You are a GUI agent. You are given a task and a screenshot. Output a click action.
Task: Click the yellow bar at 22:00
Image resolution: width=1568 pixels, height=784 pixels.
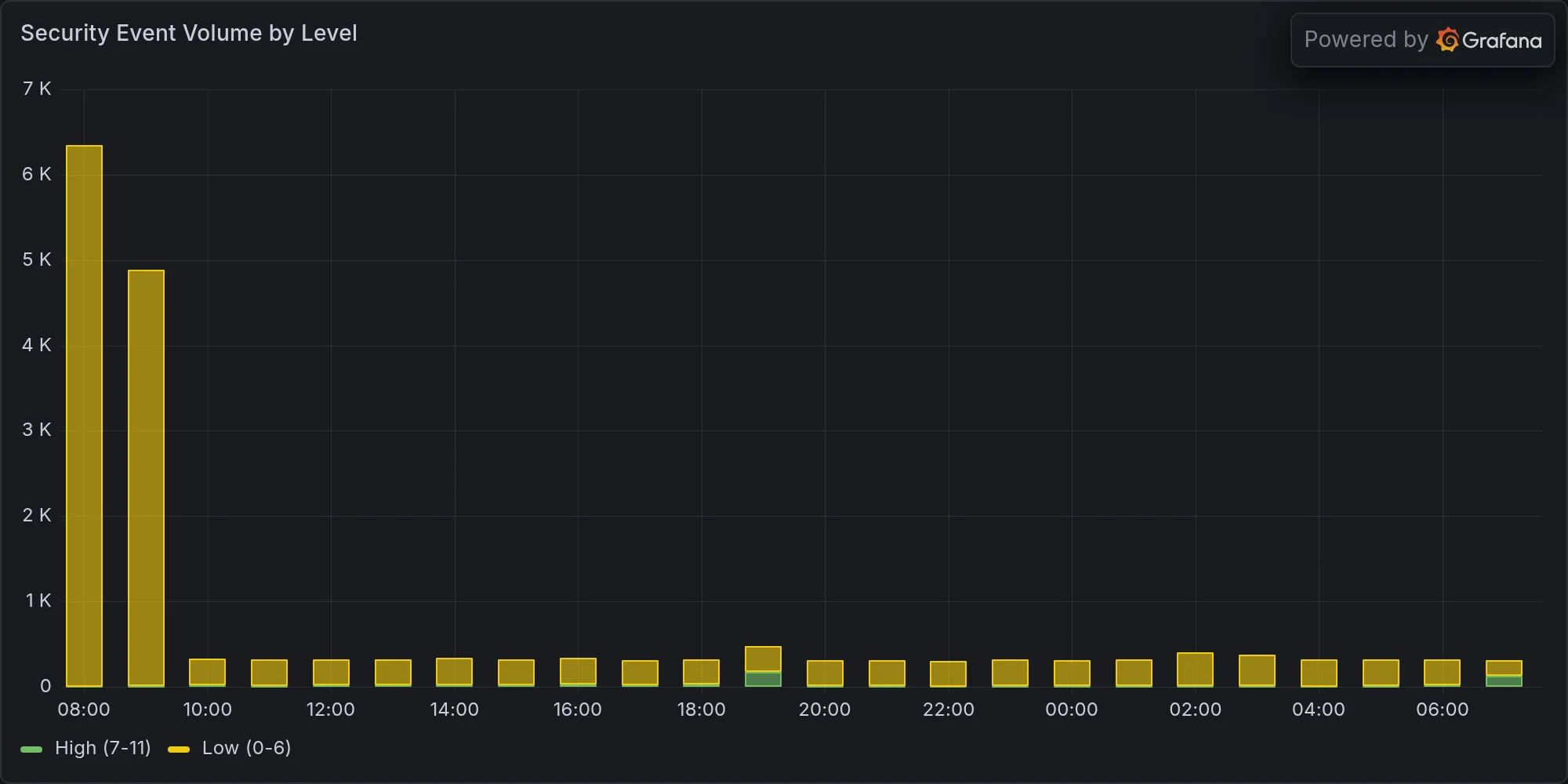coord(948,674)
